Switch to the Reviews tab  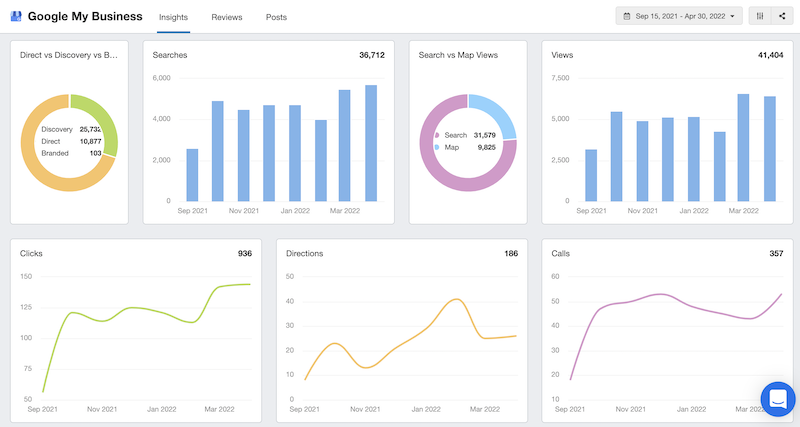(x=227, y=17)
